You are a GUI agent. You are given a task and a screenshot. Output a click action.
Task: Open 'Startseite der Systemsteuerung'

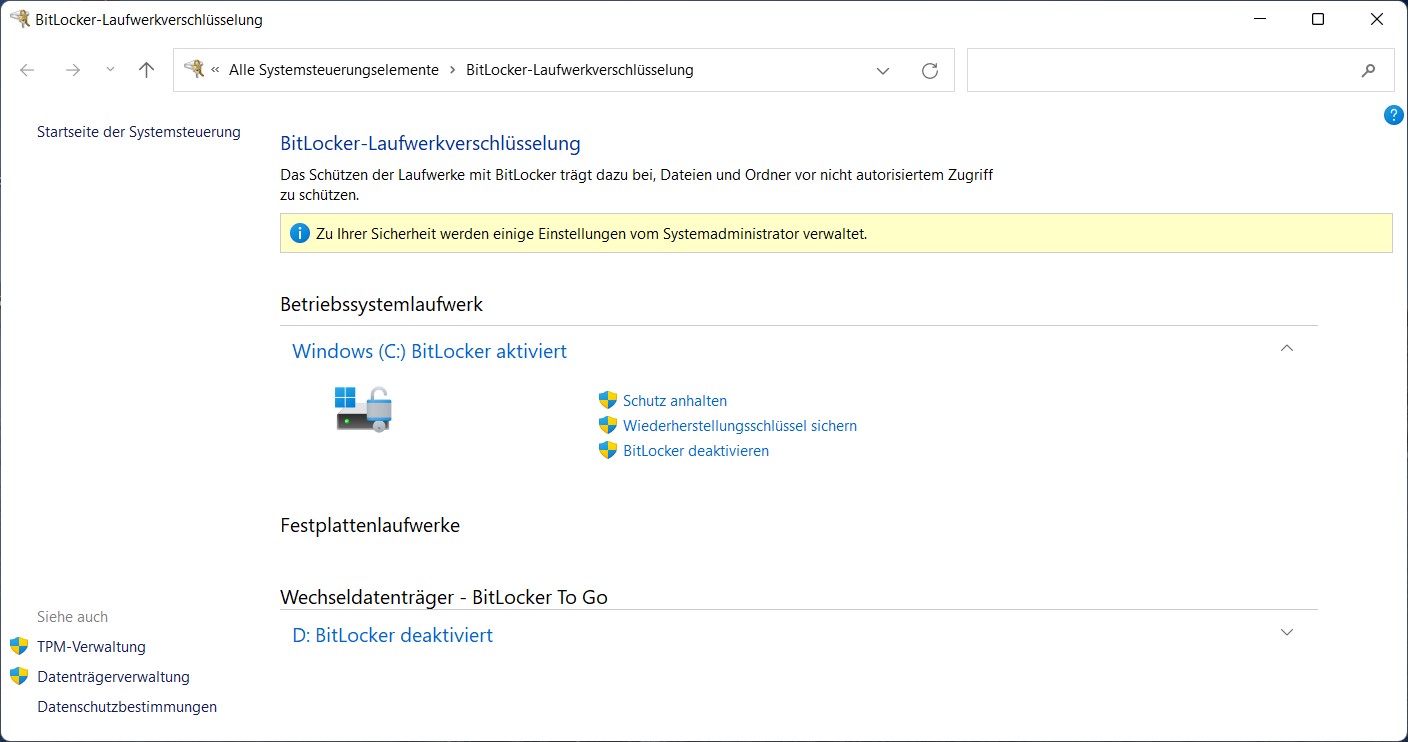click(138, 132)
